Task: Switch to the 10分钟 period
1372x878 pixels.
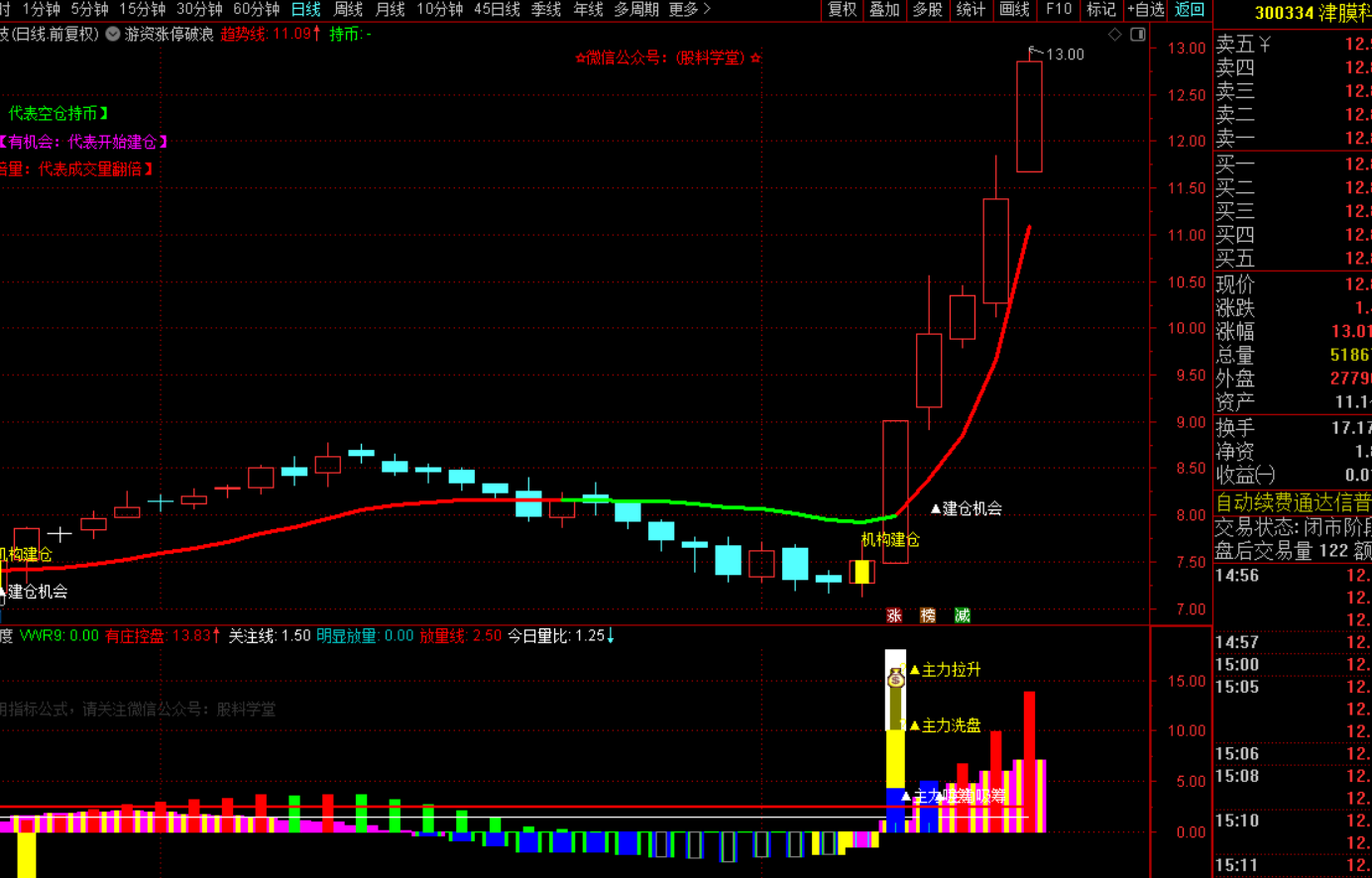Action: (x=440, y=9)
